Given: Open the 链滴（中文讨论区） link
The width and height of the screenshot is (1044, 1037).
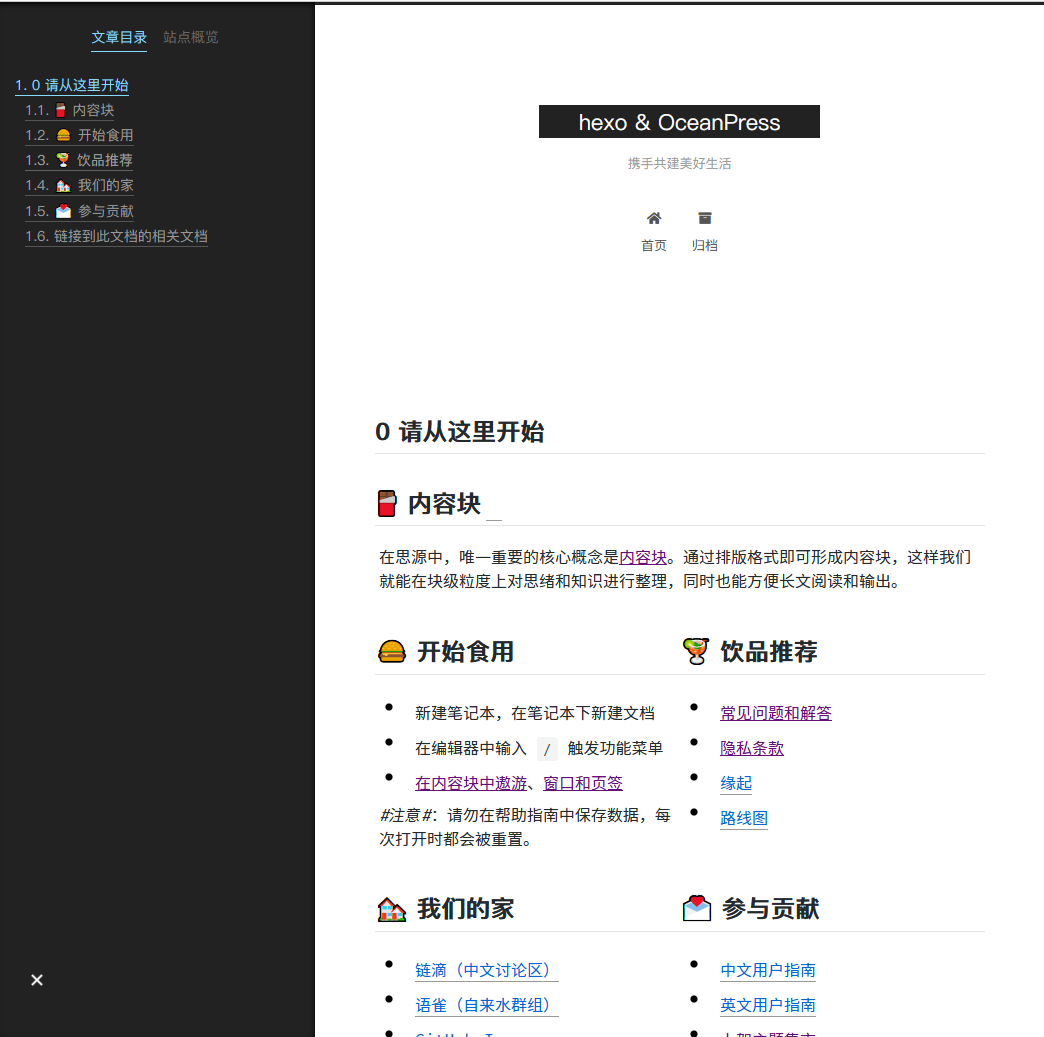Looking at the screenshot, I should point(486,969).
